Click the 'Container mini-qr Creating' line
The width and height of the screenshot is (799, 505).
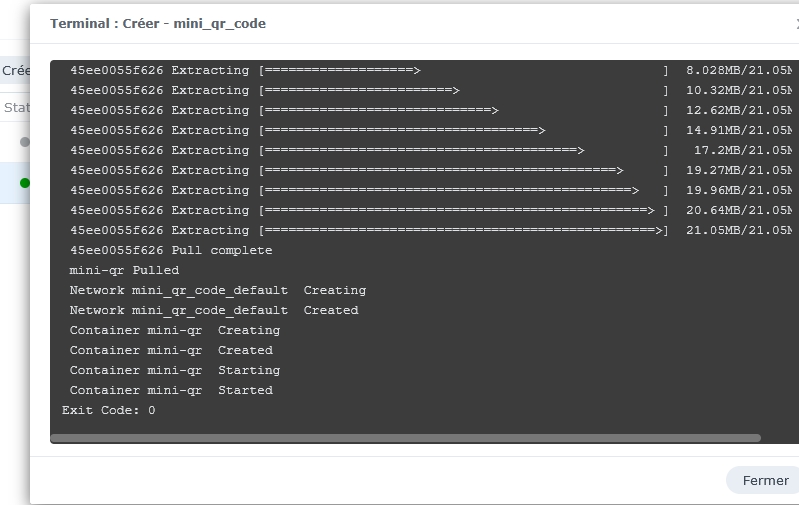[x=174, y=330]
